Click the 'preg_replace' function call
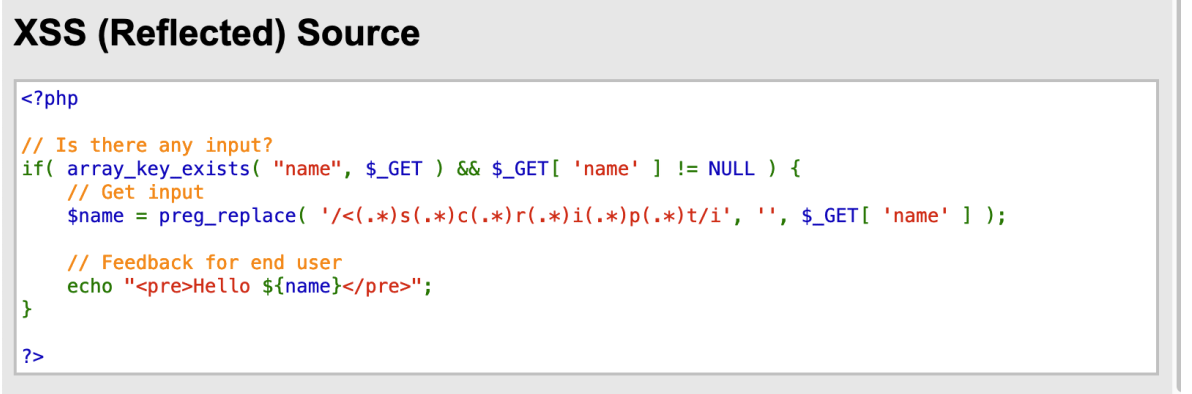 click(227, 217)
